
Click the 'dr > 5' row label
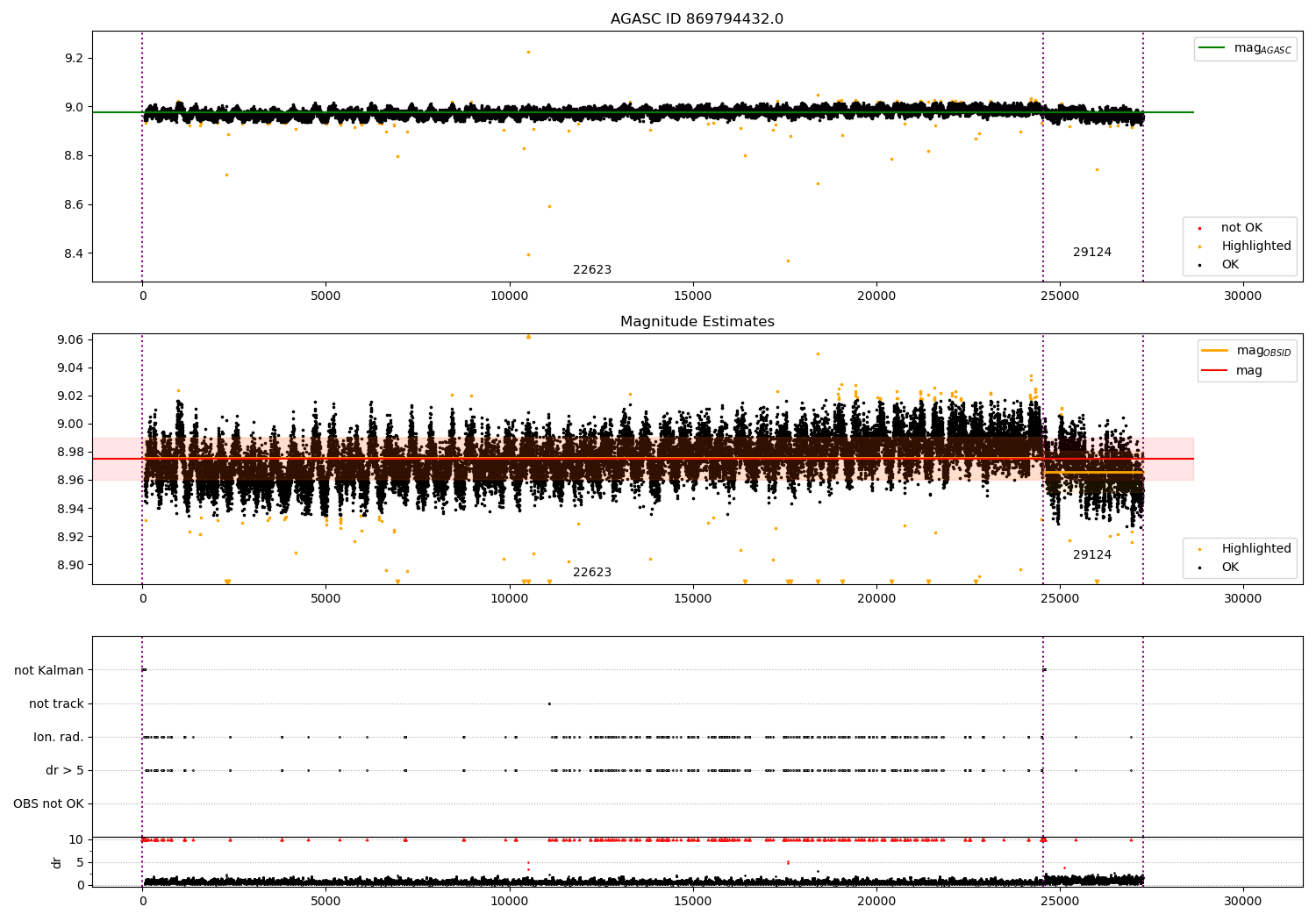(65, 770)
